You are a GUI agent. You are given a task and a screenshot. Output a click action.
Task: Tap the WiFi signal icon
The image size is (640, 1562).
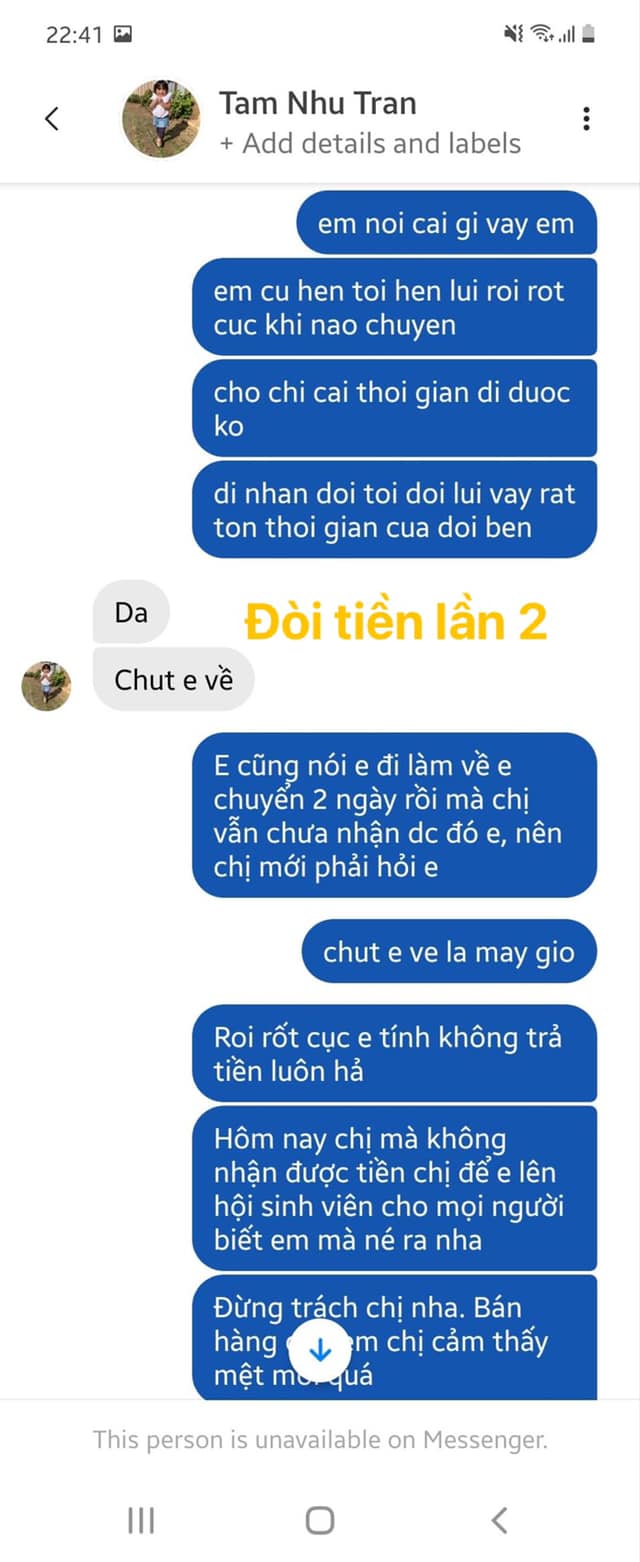[x=542, y=34]
